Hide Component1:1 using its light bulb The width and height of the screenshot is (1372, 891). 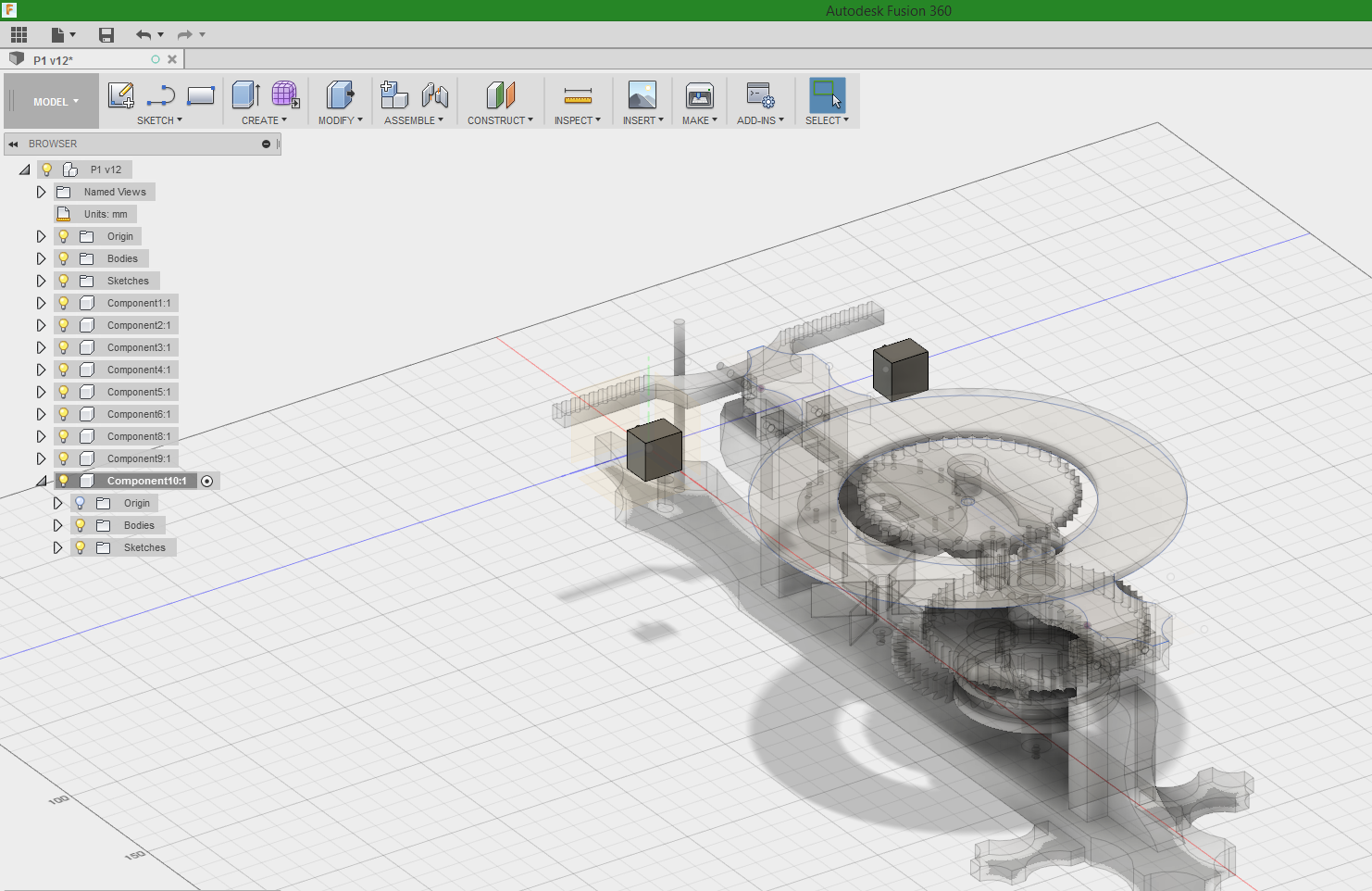(x=64, y=303)
